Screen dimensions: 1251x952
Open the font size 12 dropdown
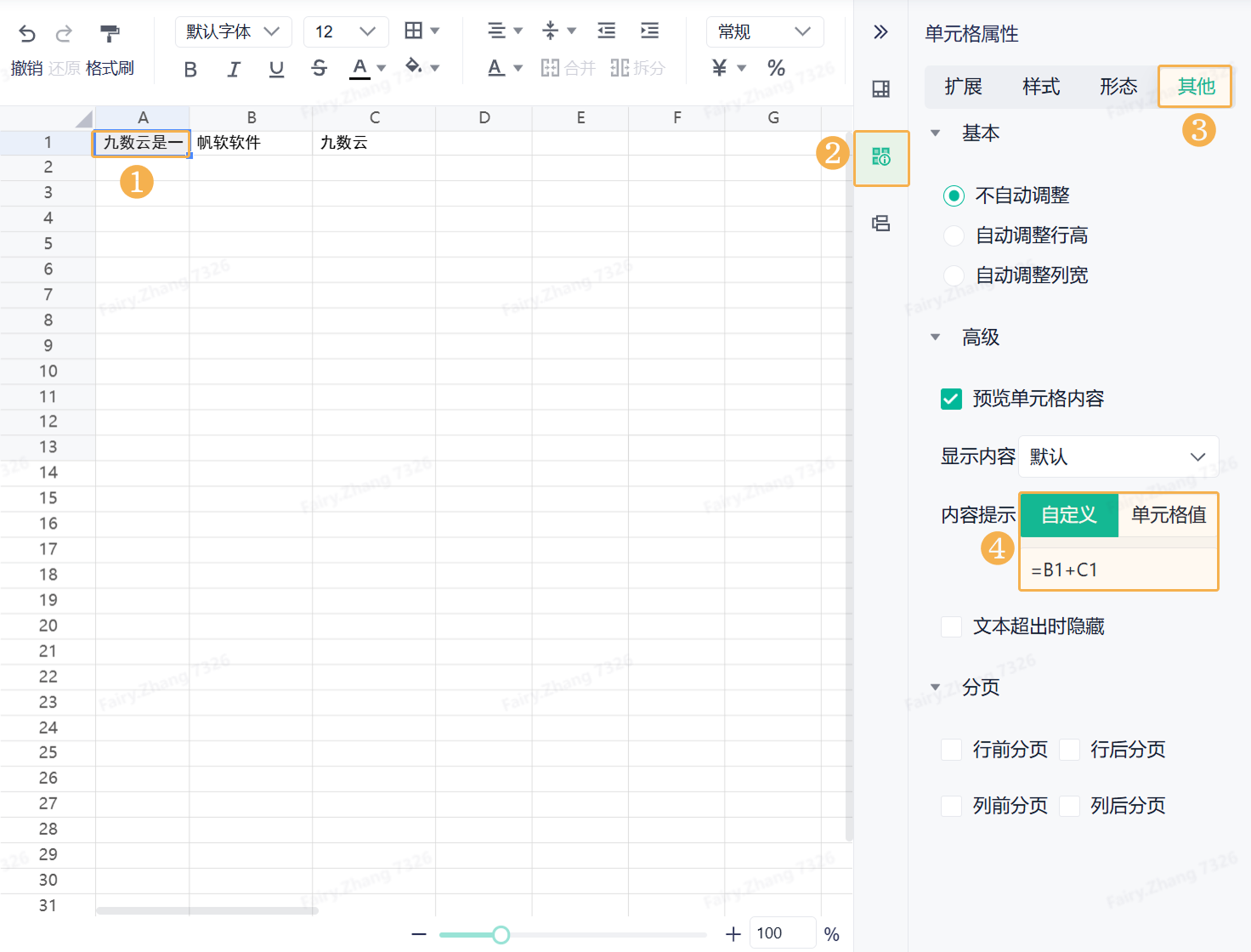coord(346,31)
